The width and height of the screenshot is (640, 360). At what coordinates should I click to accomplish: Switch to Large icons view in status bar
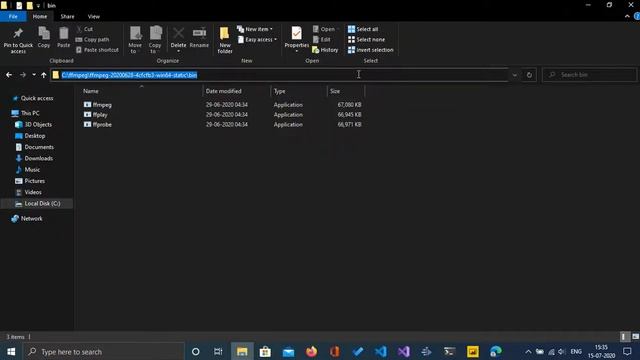click(635, 337)
